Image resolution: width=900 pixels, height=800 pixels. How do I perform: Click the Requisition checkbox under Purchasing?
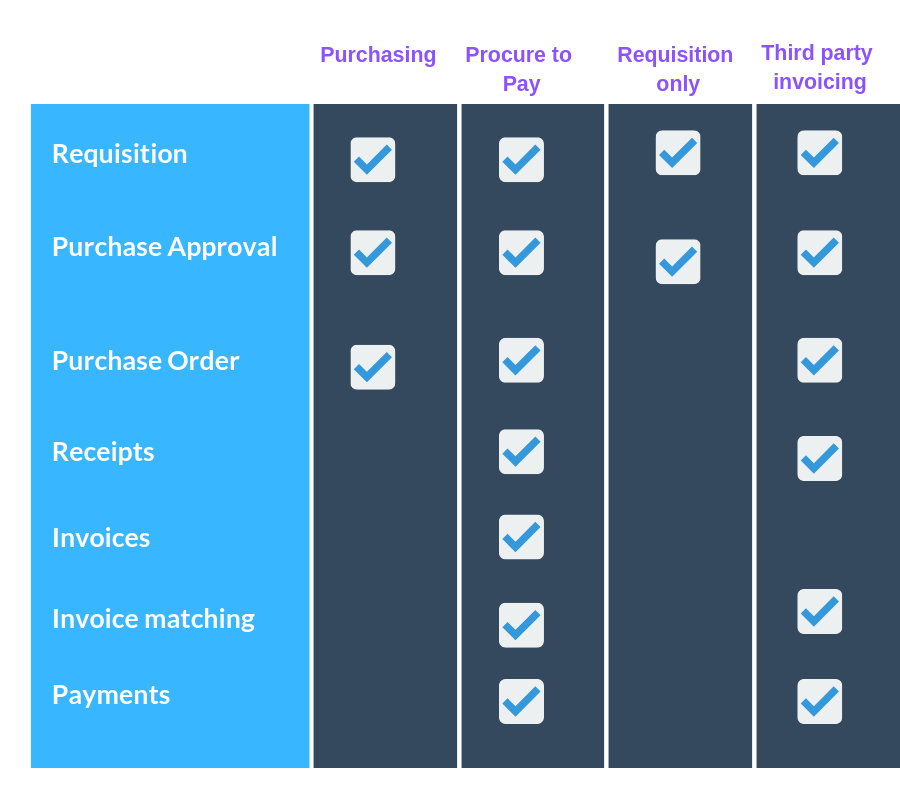pos(373,160)
